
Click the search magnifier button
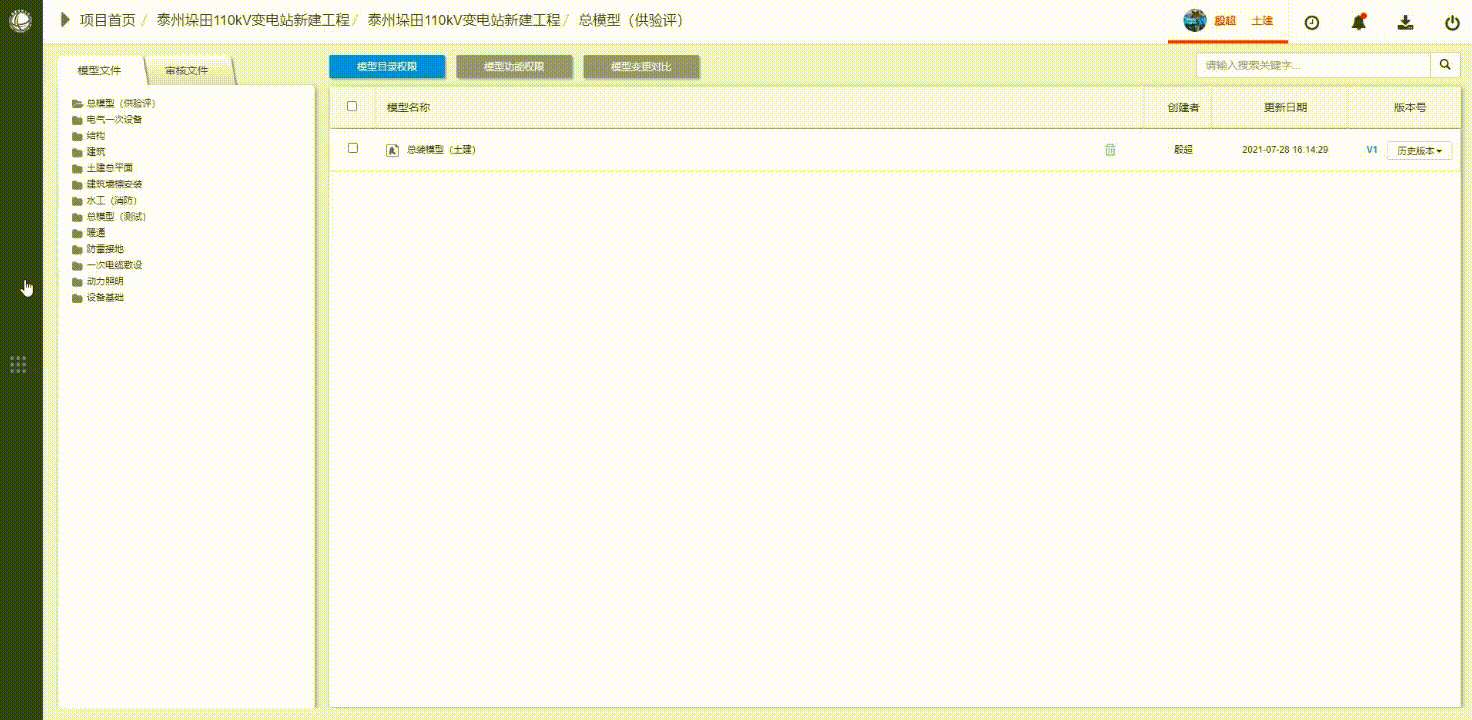pos(1445,65)
